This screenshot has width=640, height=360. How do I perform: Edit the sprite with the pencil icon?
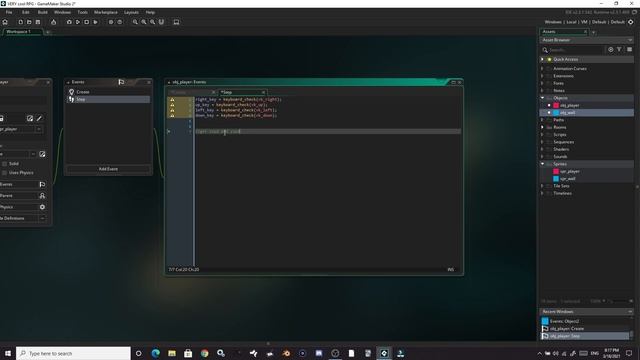coord(39,118)
